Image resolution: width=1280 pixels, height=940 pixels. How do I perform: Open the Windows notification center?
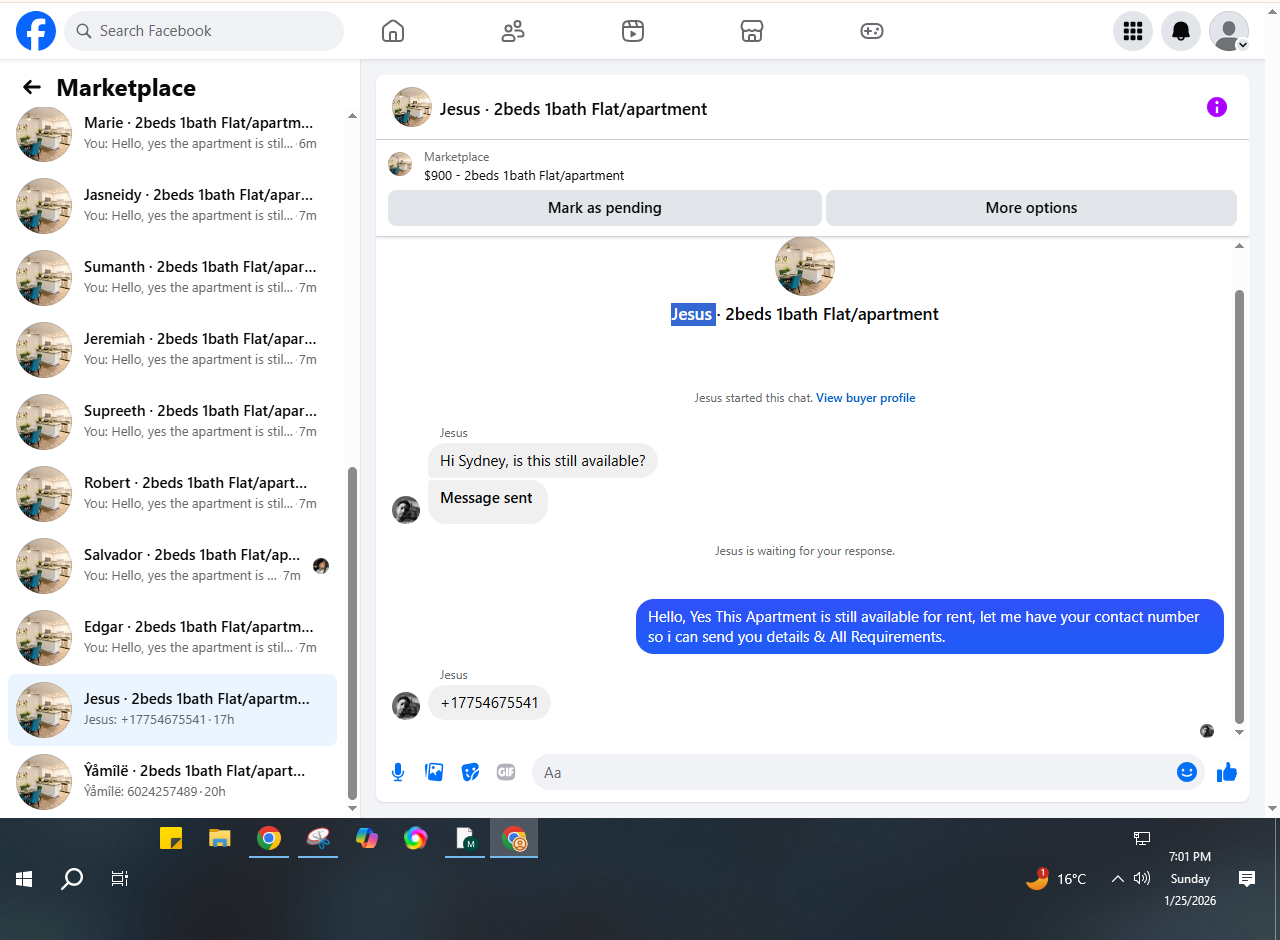[x=1247, y=879]
